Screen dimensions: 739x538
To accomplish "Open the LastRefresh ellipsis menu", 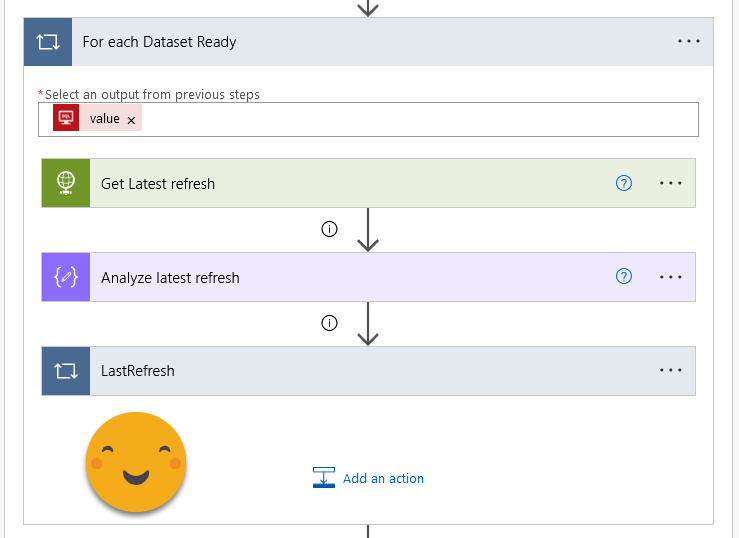I will (670, 371).
